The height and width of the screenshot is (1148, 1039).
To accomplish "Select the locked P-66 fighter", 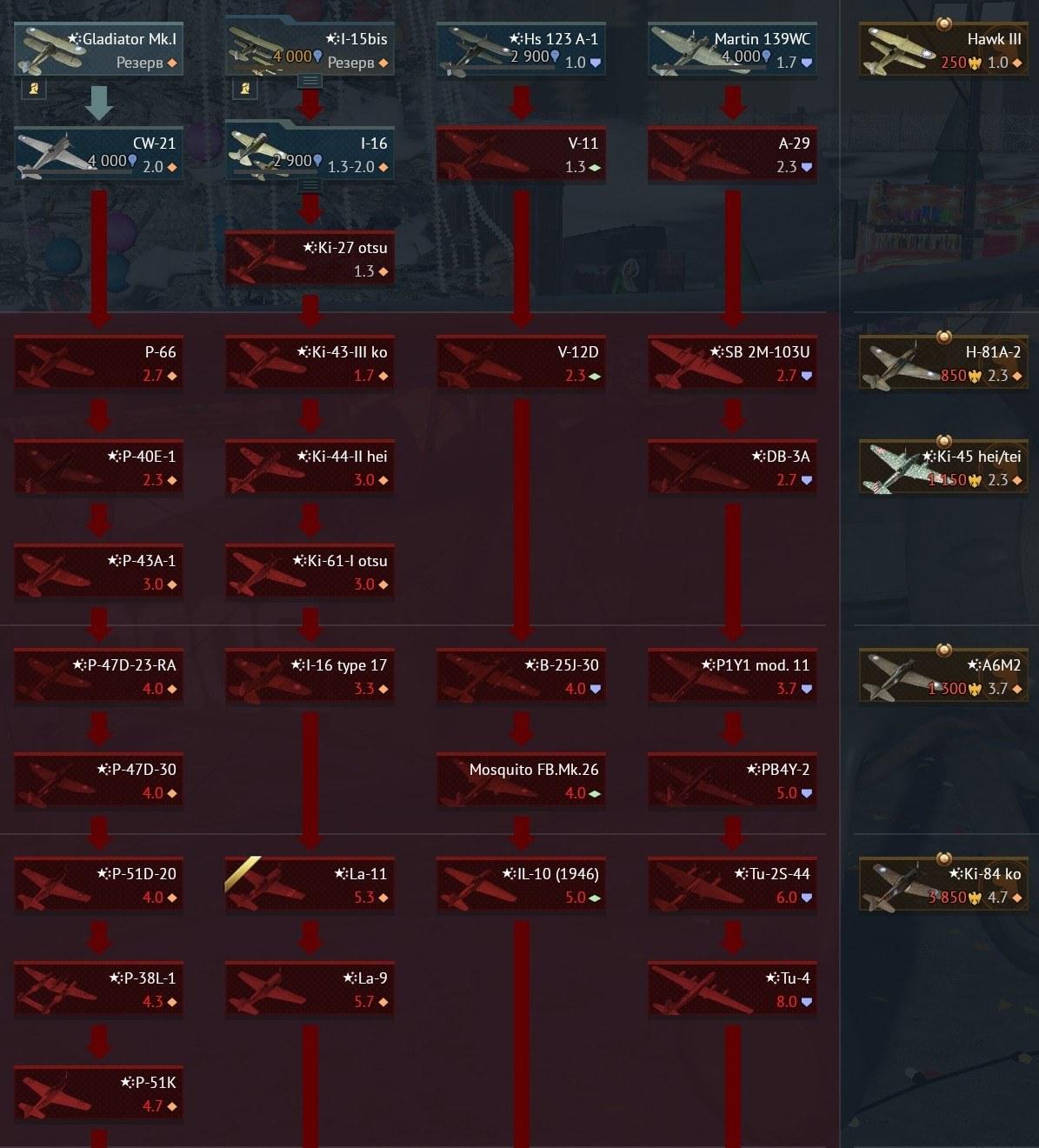I will click(99, 364).
